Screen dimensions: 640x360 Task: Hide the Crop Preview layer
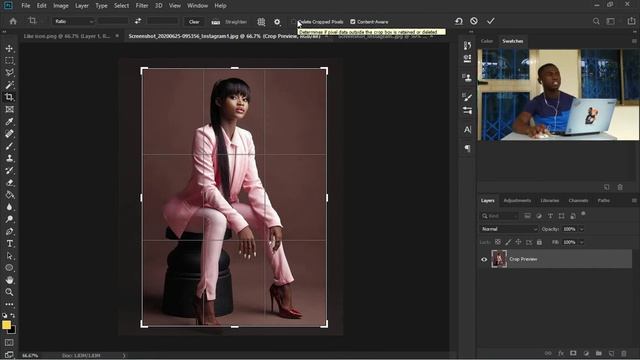tap(484, 259)
